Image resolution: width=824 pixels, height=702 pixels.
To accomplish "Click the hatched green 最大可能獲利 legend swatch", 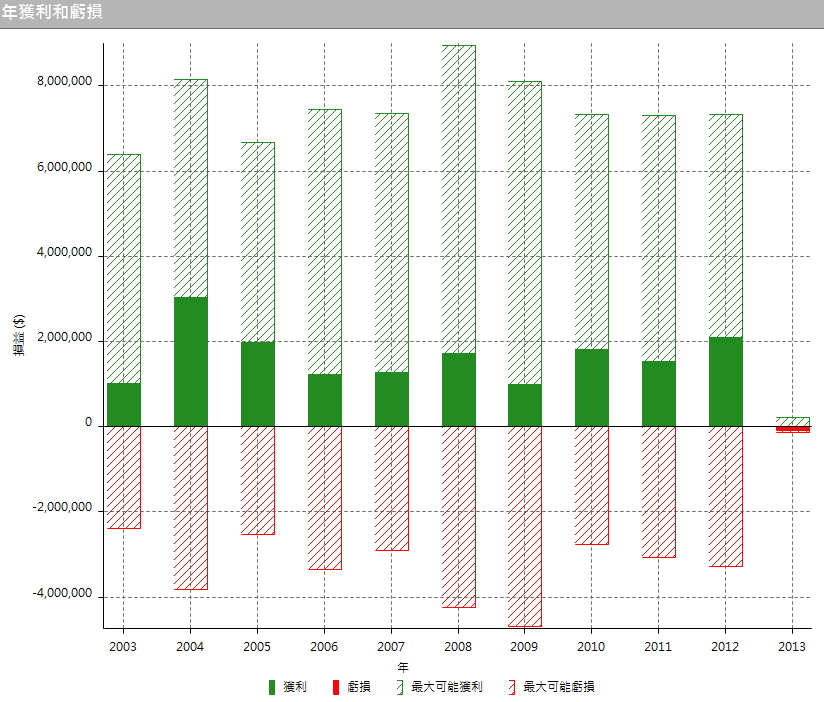I will 400,687.
